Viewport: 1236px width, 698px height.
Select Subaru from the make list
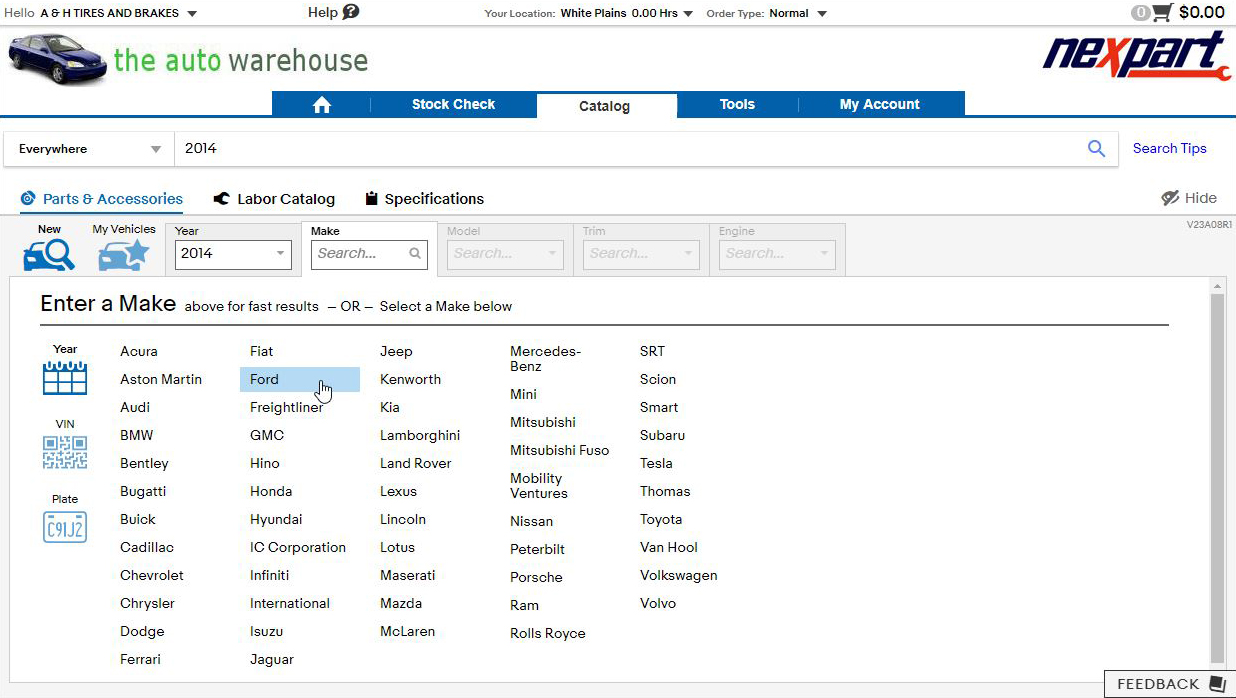tap(663, 435)
